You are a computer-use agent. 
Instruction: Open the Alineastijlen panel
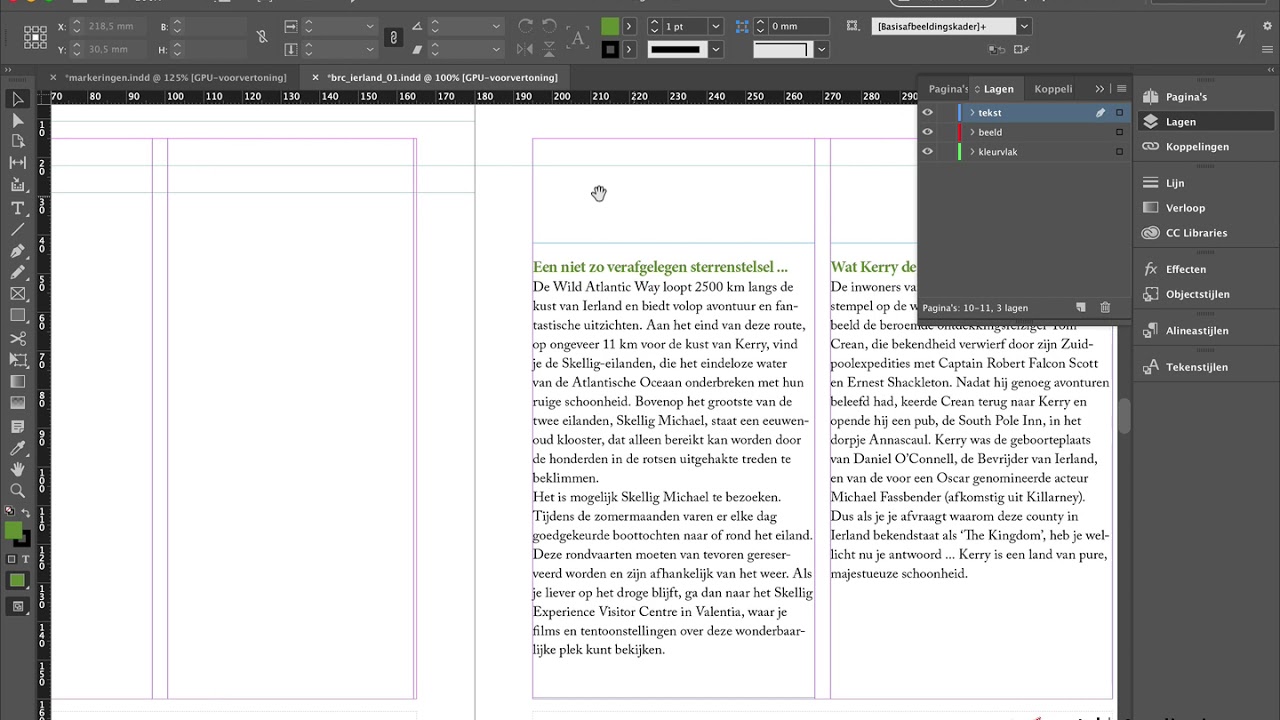[1197, 330]
